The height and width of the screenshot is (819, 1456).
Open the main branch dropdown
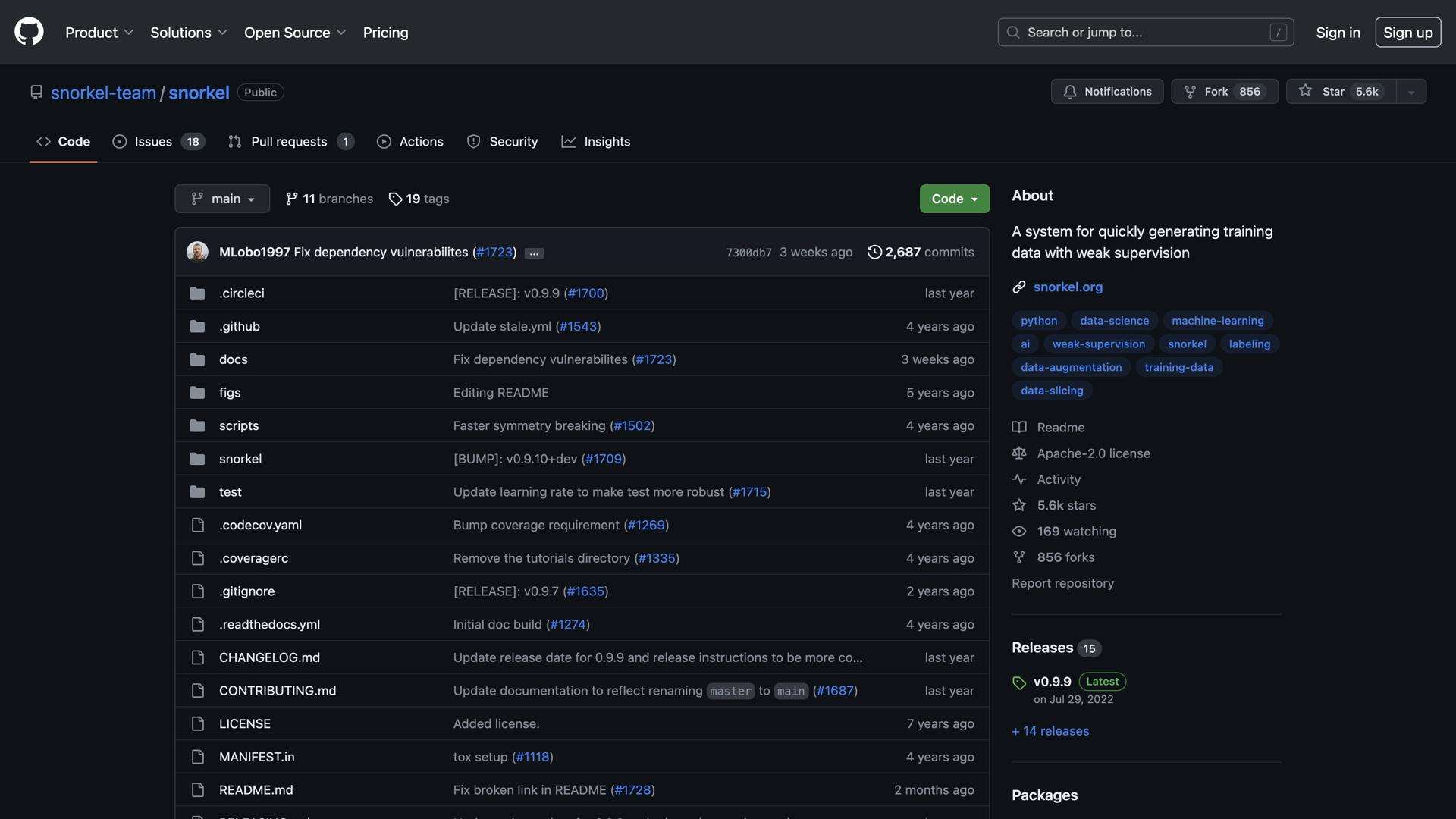pyautogui.click(x=222, y=199)
